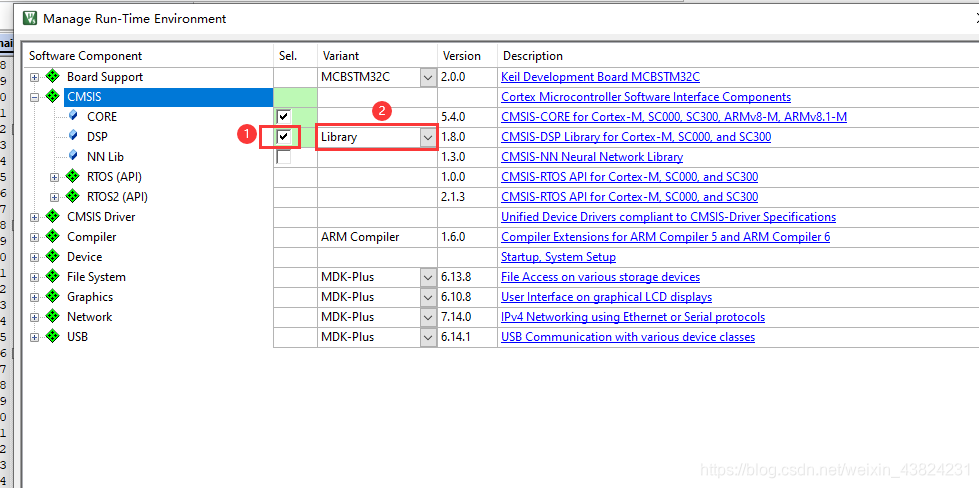Open the CMSIS-CORE for Cortex-M description link

(x=674, y=117)
